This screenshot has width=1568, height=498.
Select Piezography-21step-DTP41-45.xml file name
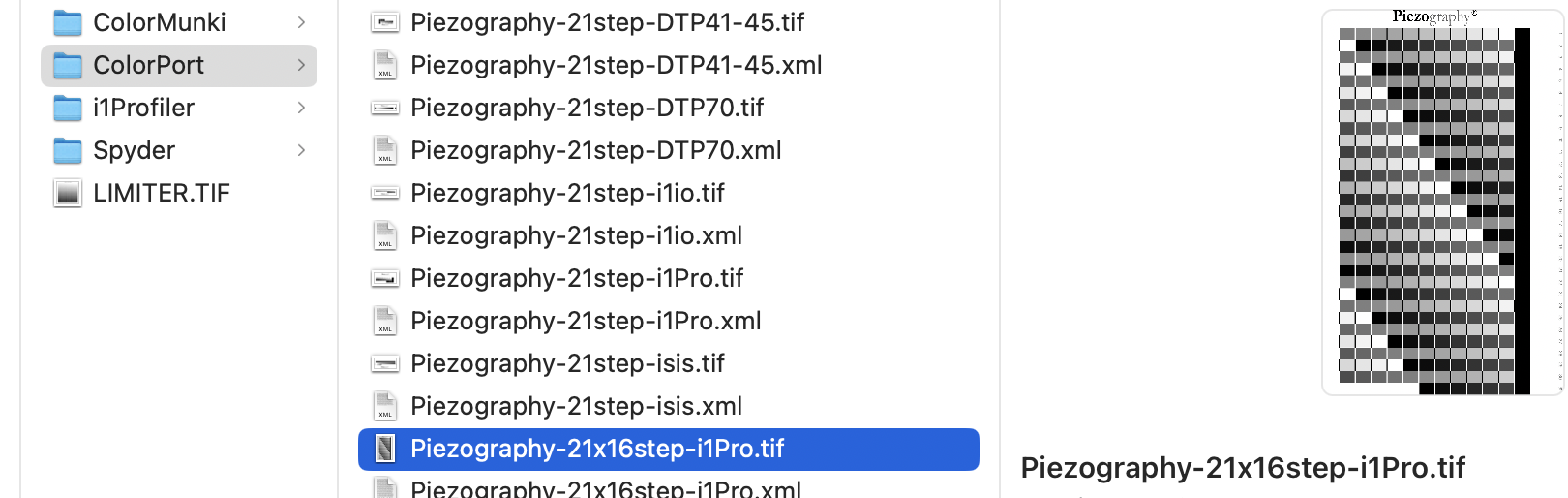(616, 65)
